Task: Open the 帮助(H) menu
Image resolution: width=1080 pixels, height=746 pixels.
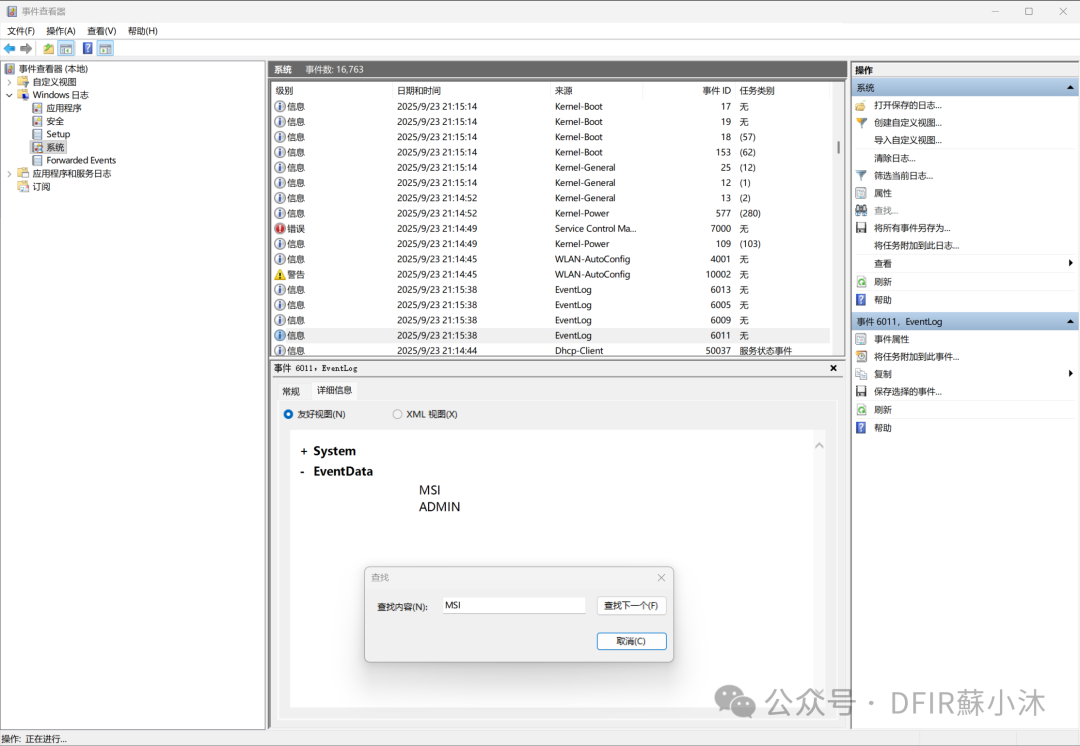Action: coord(143,31)
